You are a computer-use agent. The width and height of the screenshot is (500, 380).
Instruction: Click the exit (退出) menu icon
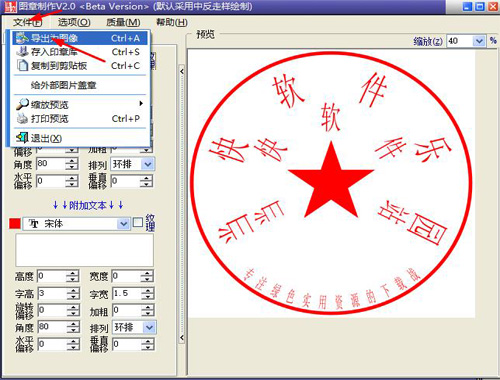pos(22,137)
